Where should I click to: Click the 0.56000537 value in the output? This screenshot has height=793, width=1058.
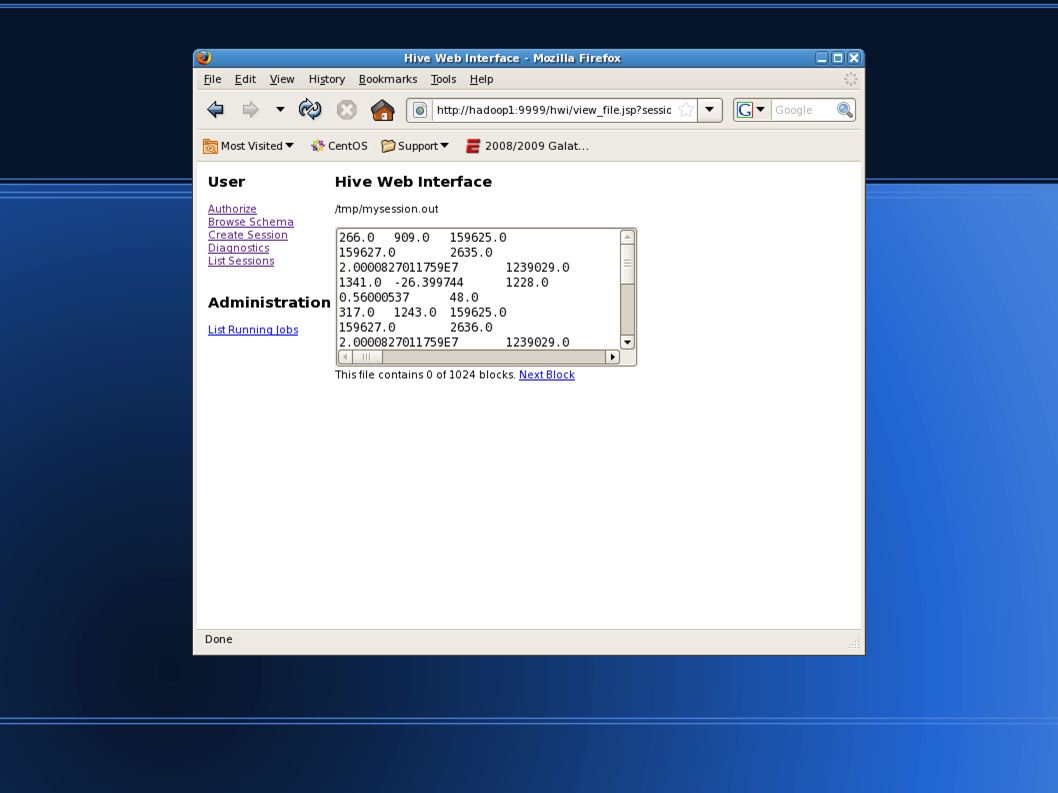(x=374, y=298)
